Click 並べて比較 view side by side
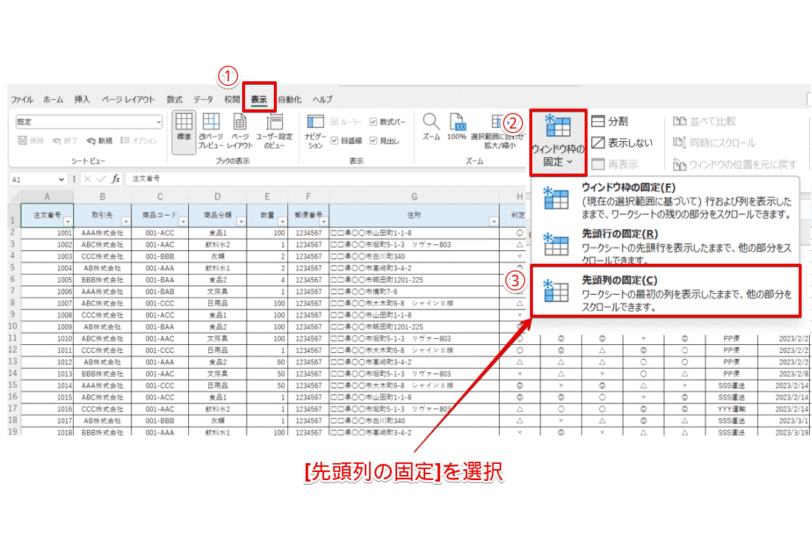This screenshot has width=812, height=554. [x=704, y=121]
